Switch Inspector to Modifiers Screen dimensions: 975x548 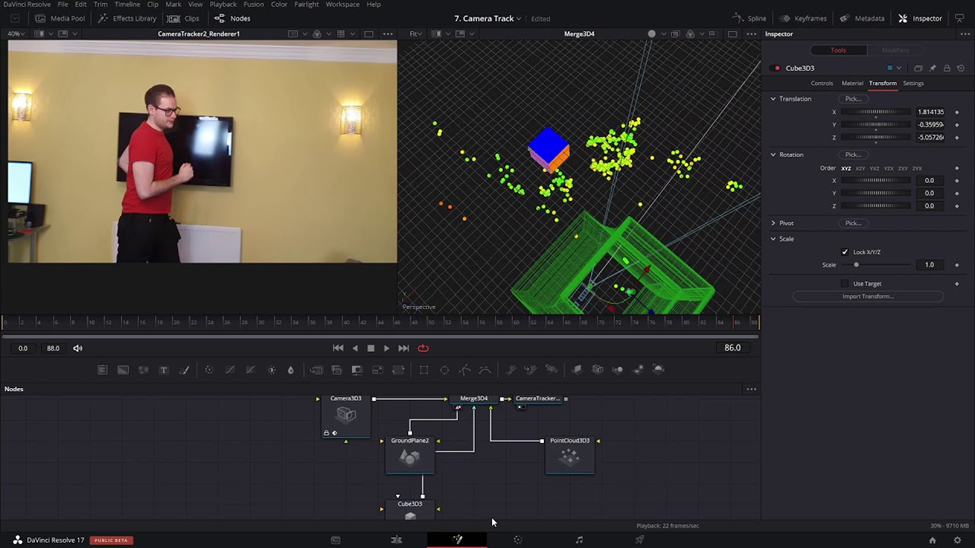895,50
